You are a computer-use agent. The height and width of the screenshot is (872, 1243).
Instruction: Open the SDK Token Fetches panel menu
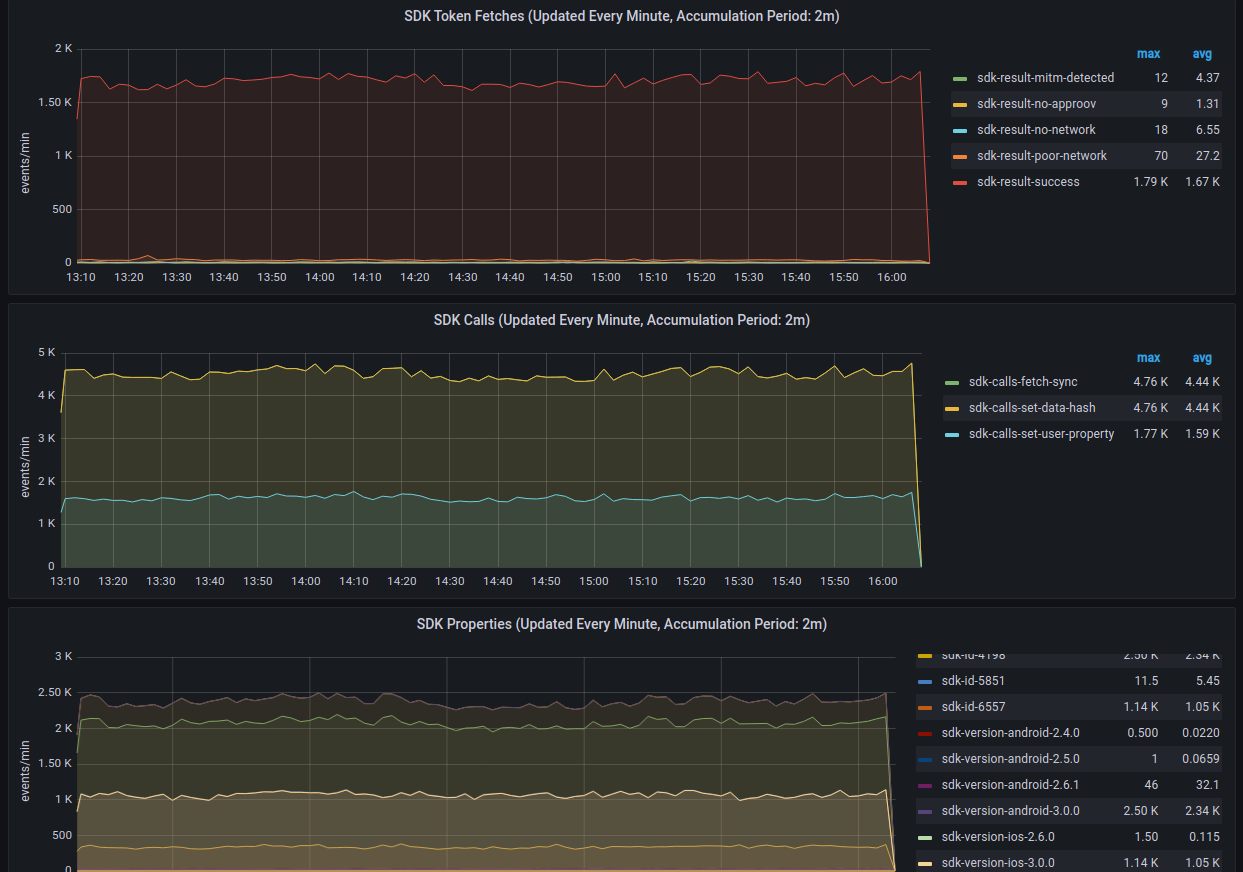tap(621, 16)
